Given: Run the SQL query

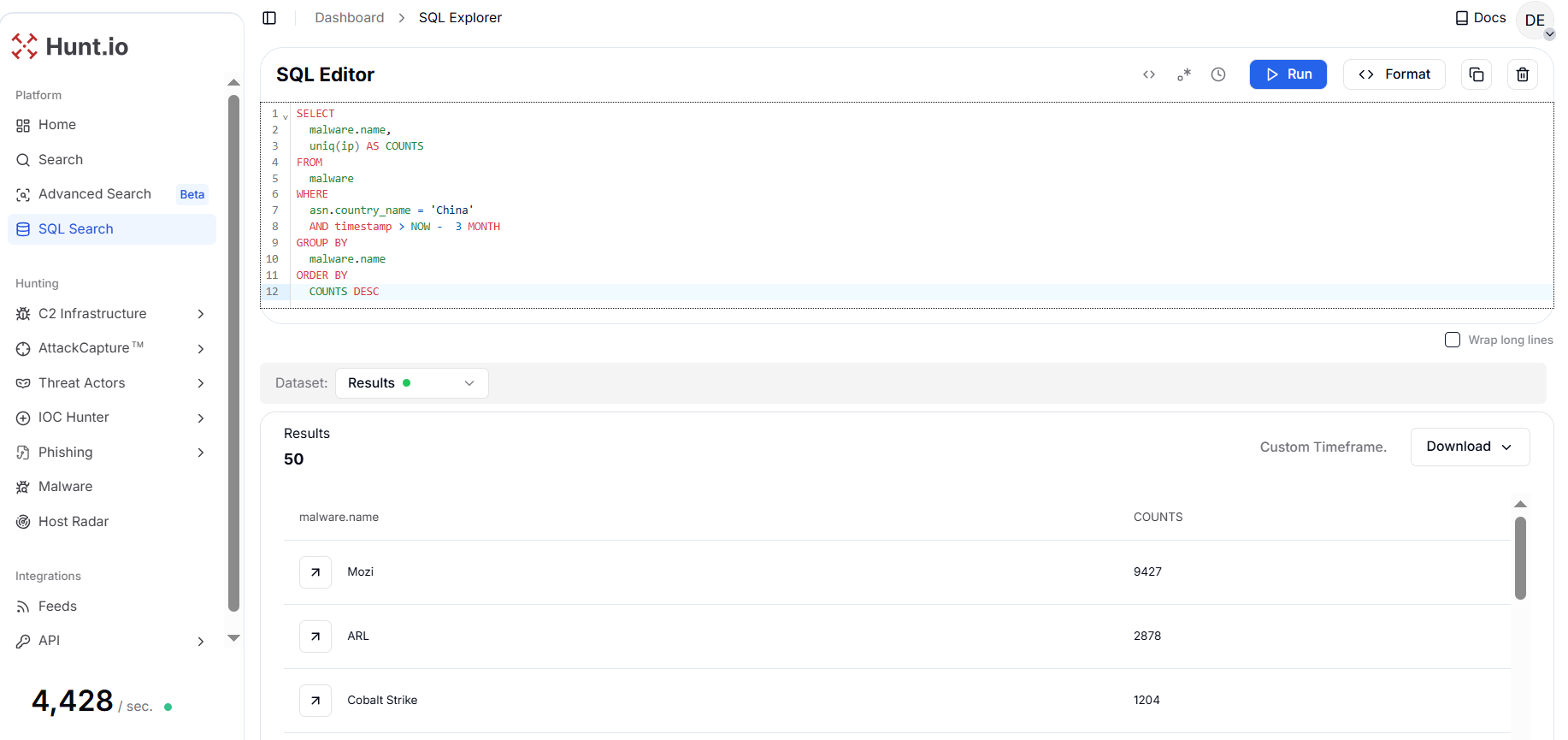Looking at the screenshot, I should click(x=1288, y=74).
